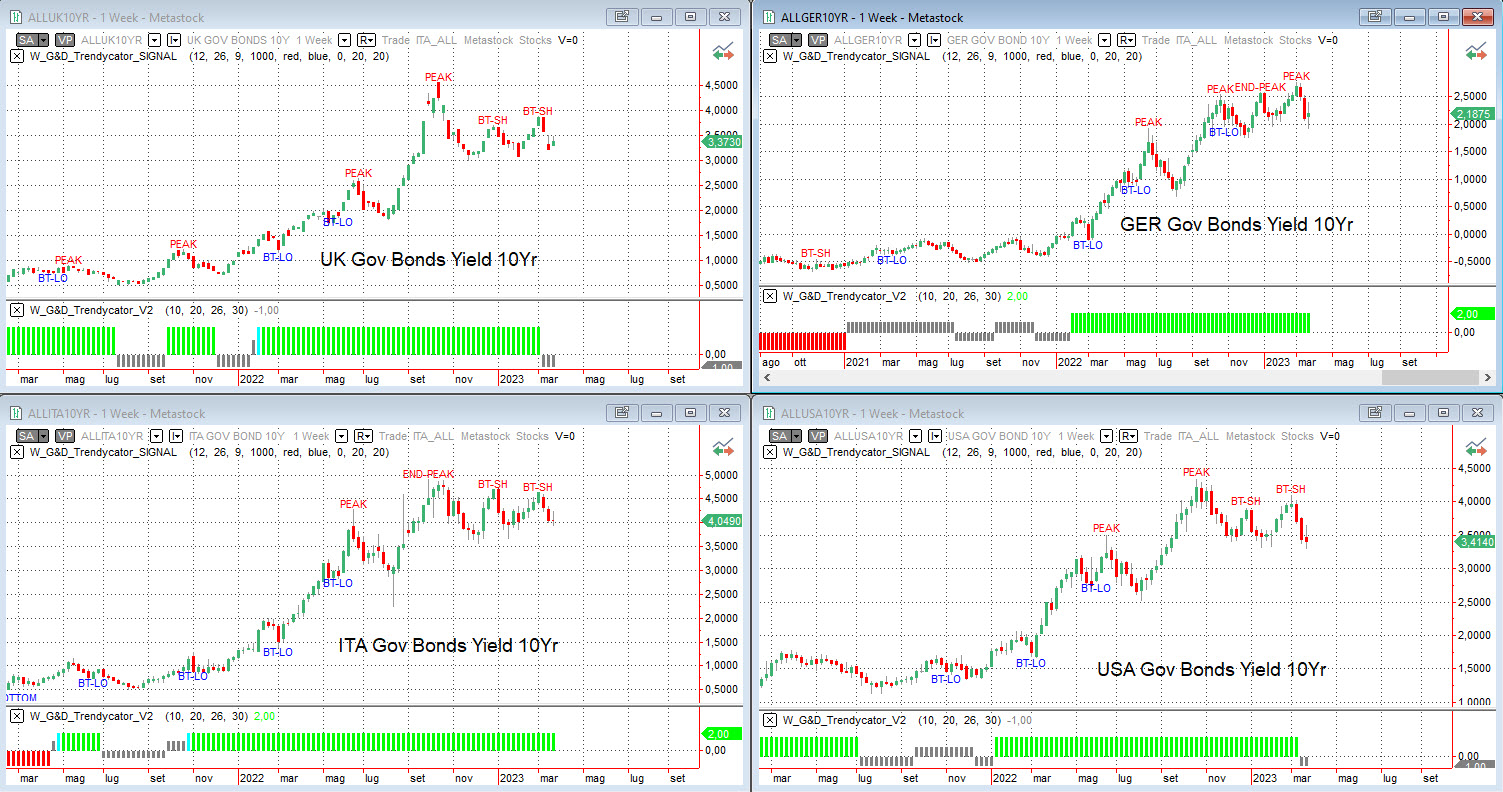Open the I dropdown in the ALLUSA10YR window
1503x792 pixels.
tap(933, 436)
